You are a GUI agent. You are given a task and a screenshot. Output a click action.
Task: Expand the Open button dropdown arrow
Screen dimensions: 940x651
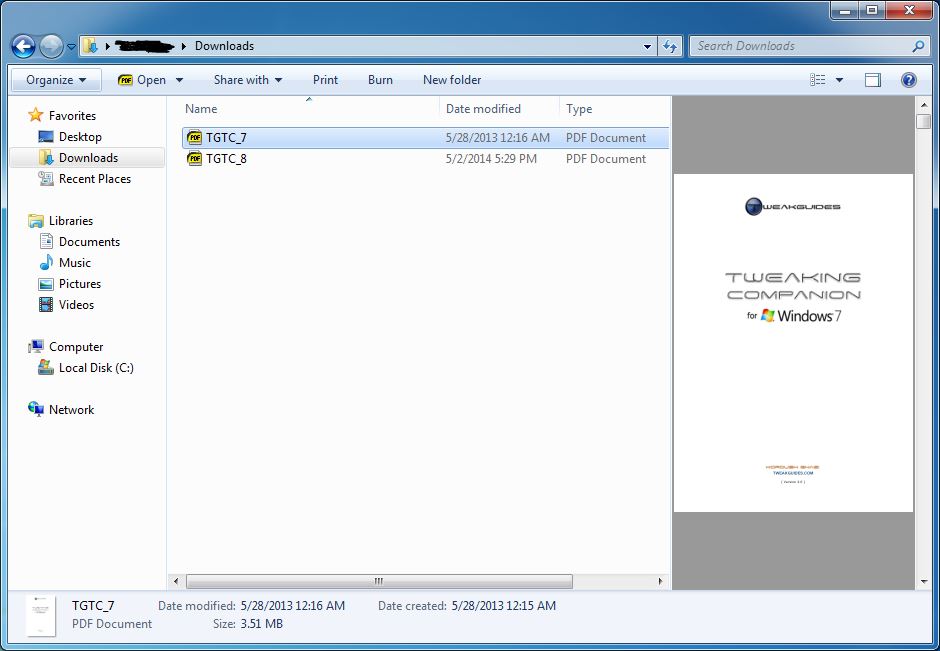click(x=179, y=80)
